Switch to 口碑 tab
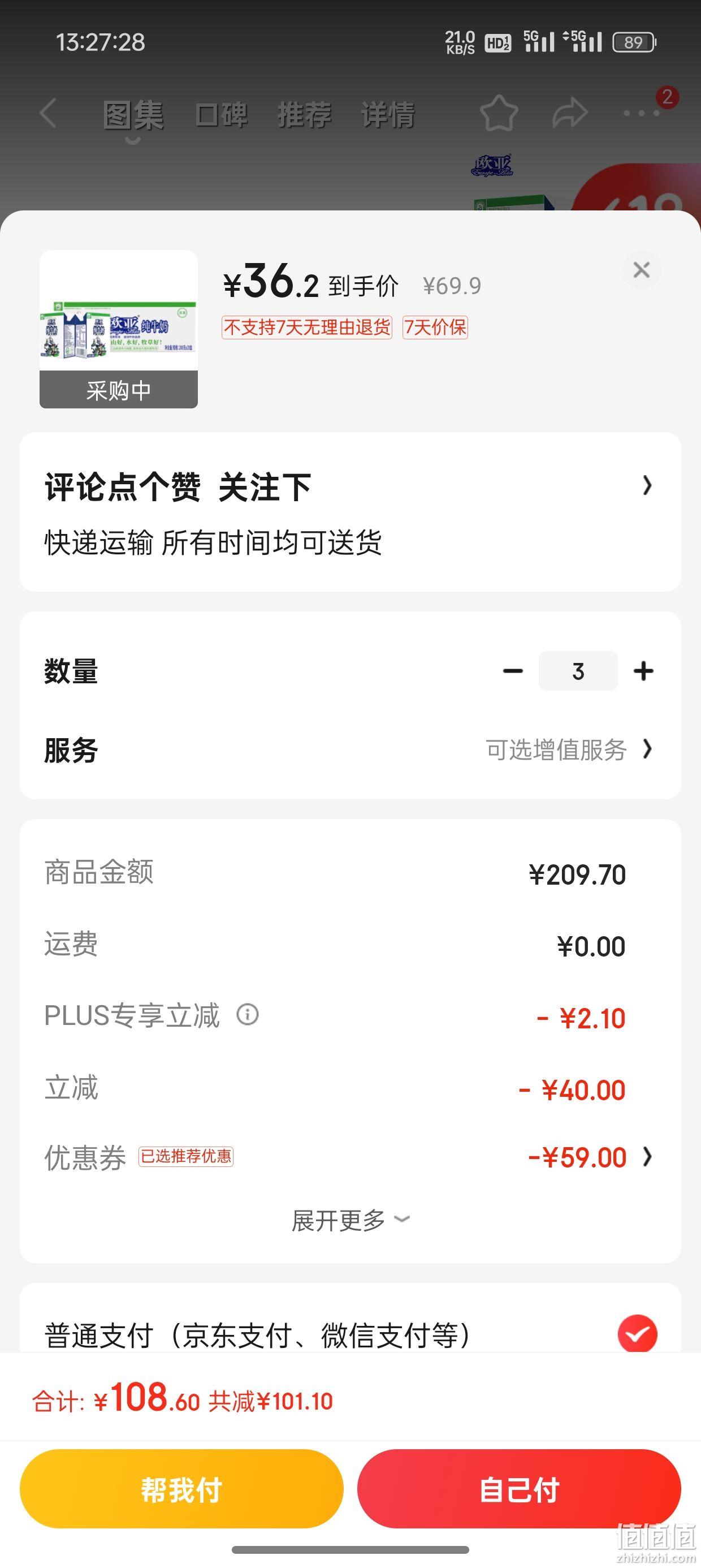 tap(222, 114)
